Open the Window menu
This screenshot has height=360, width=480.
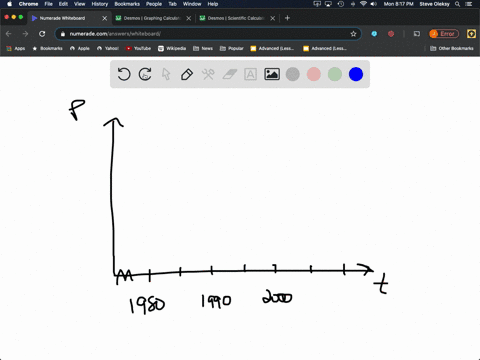click(x=192, y=4)
